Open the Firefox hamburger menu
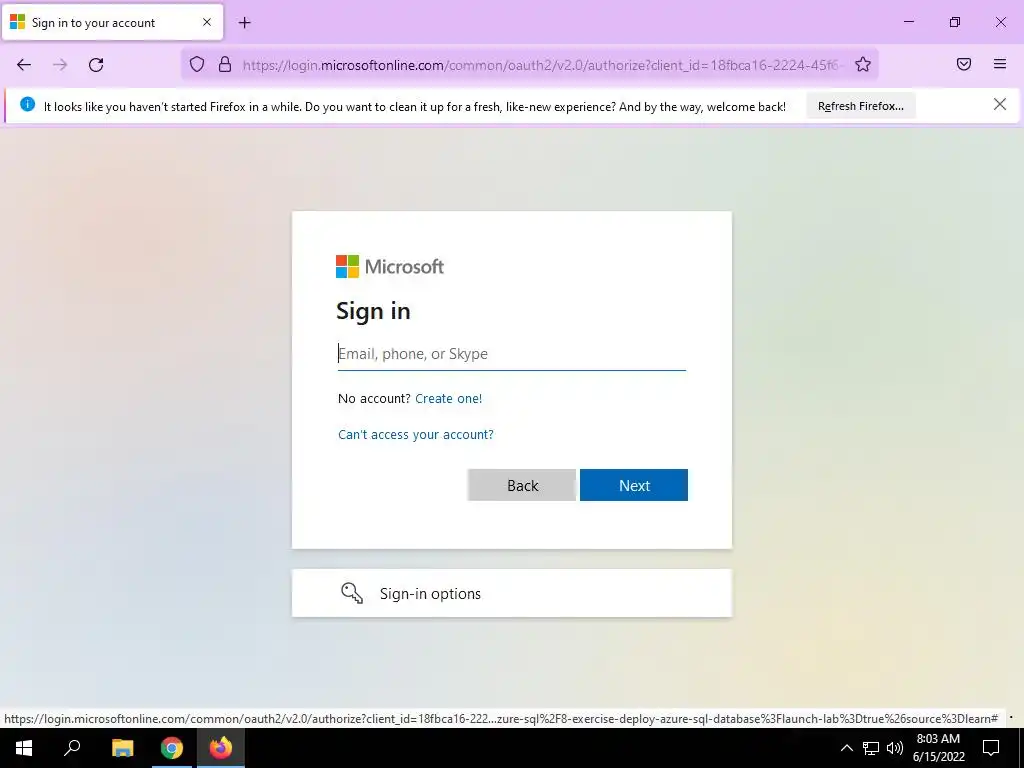1024x768 pixels. click(x=1000, y=64)
